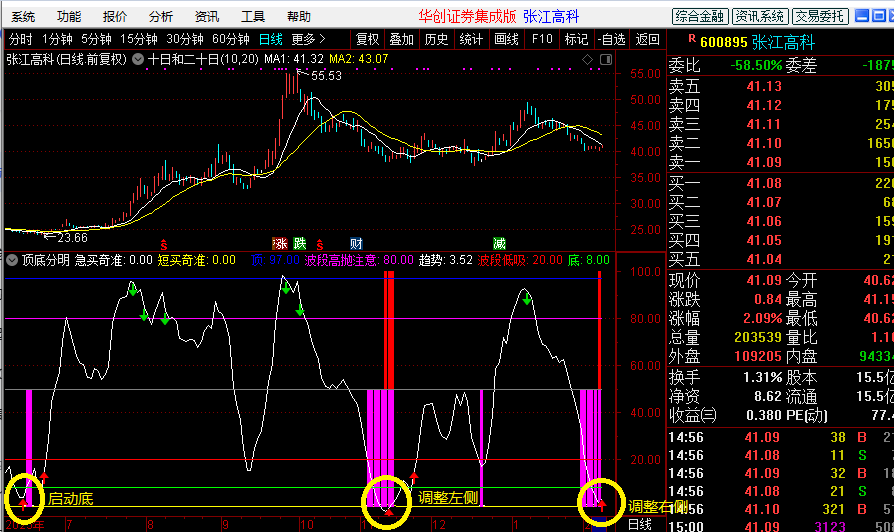Image resolution: width=895 pixels, height=532 pixels.
Task: Click the 卖一 price 41.09
Action: 764,163
